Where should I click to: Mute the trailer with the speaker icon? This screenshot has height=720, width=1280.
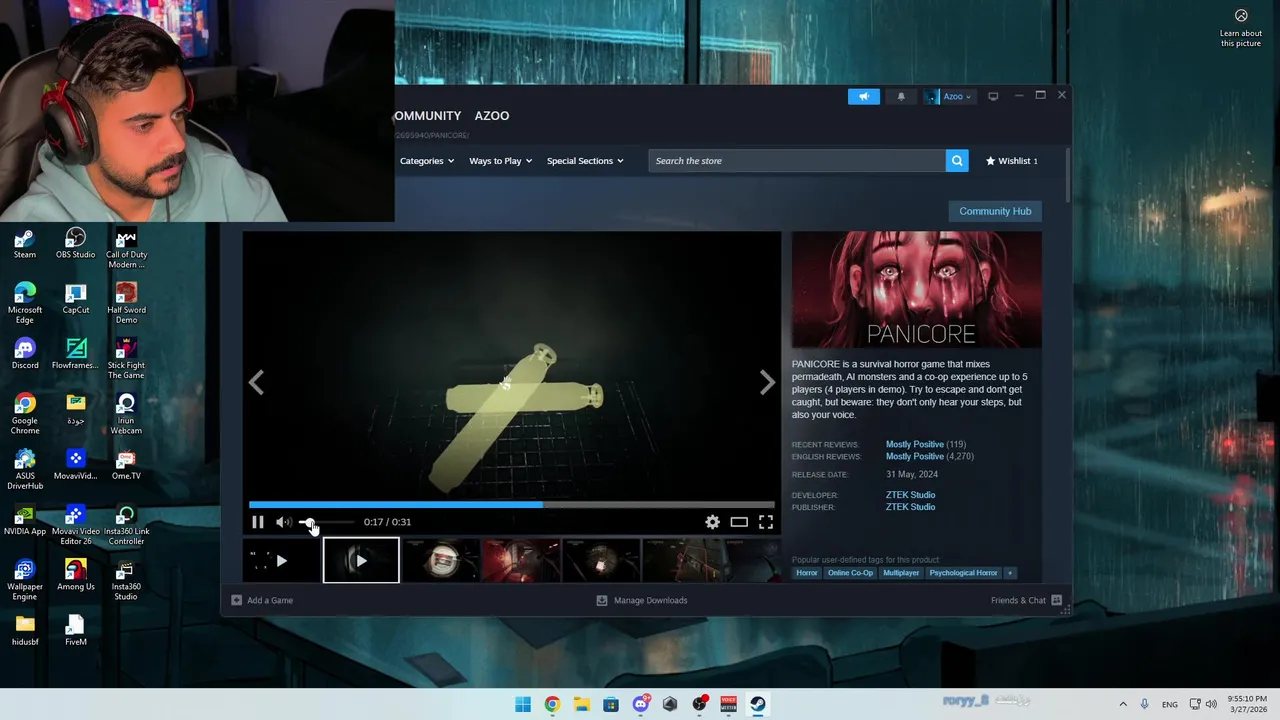284,522
